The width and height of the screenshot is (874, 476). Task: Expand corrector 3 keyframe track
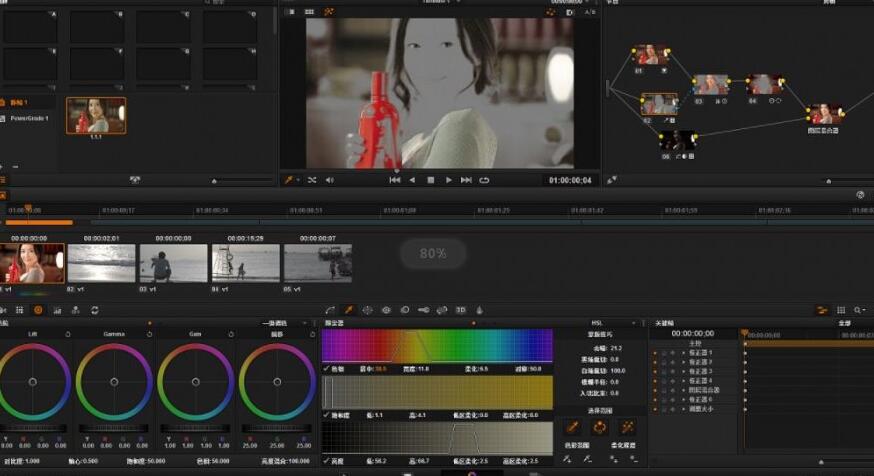tap(683, 371)
